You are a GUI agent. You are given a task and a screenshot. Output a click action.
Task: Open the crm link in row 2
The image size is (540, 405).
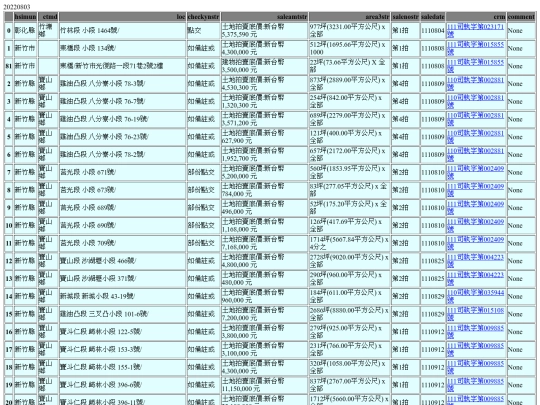click(x=475, y=84)
